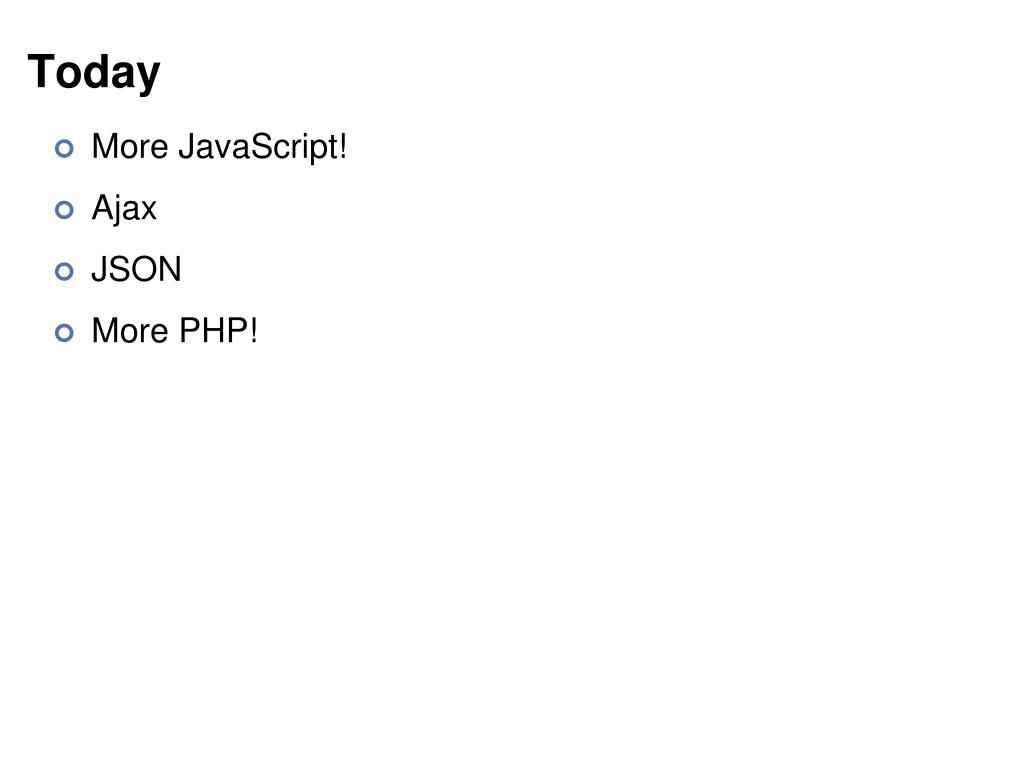Click the word More before PHP!
The image size is (1024, 768).
tap(130, 331)
